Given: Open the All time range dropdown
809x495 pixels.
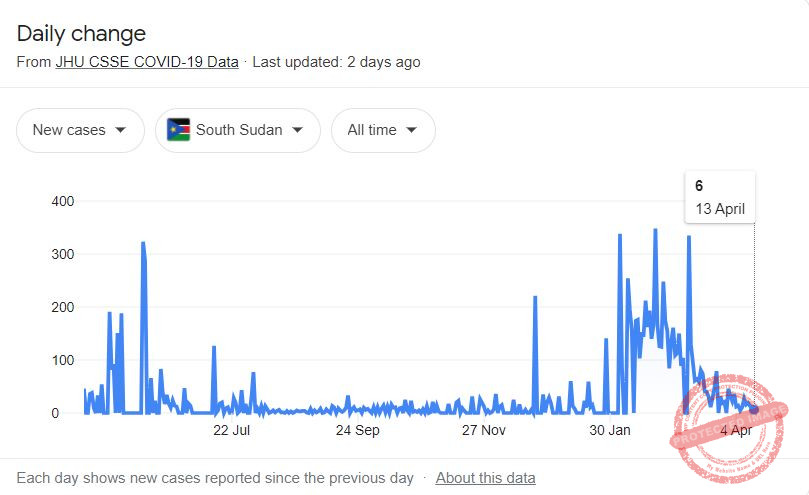Looking at the screenshot, I should click(383, 130).
